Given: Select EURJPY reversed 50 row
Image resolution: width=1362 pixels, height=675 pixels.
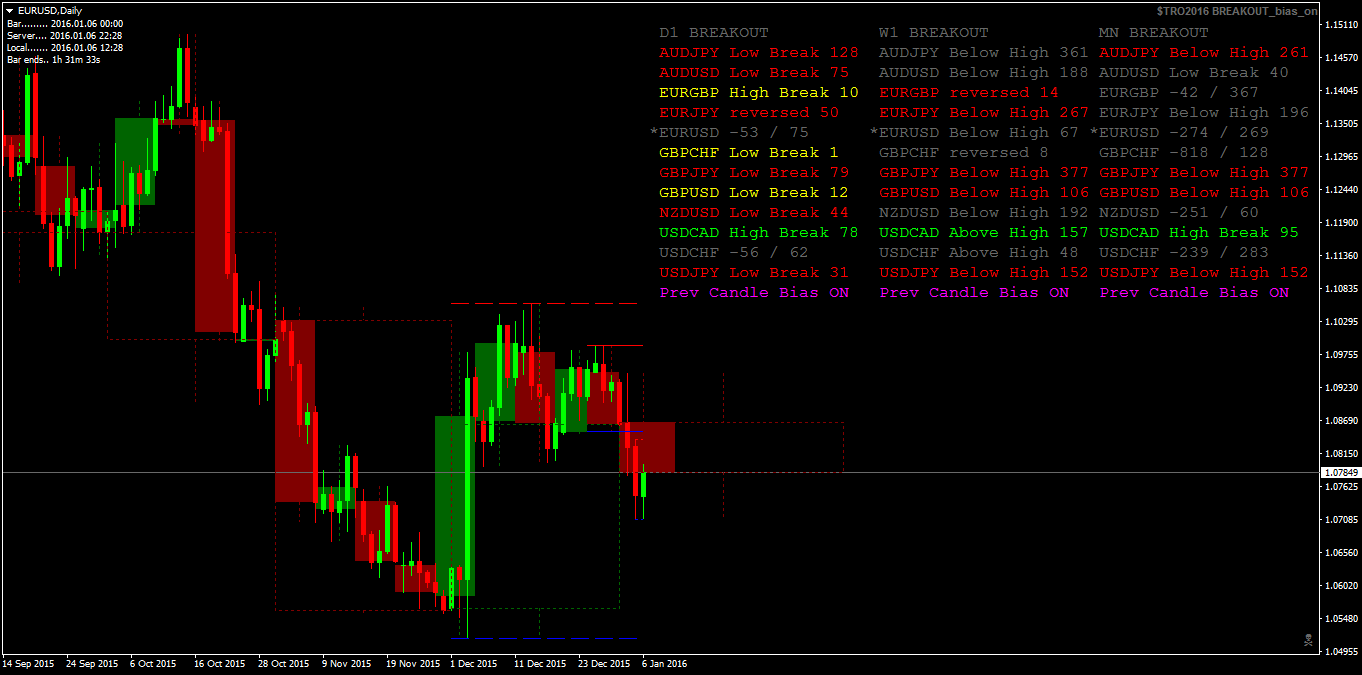Looking at the screenshot, I should point(749,113).
